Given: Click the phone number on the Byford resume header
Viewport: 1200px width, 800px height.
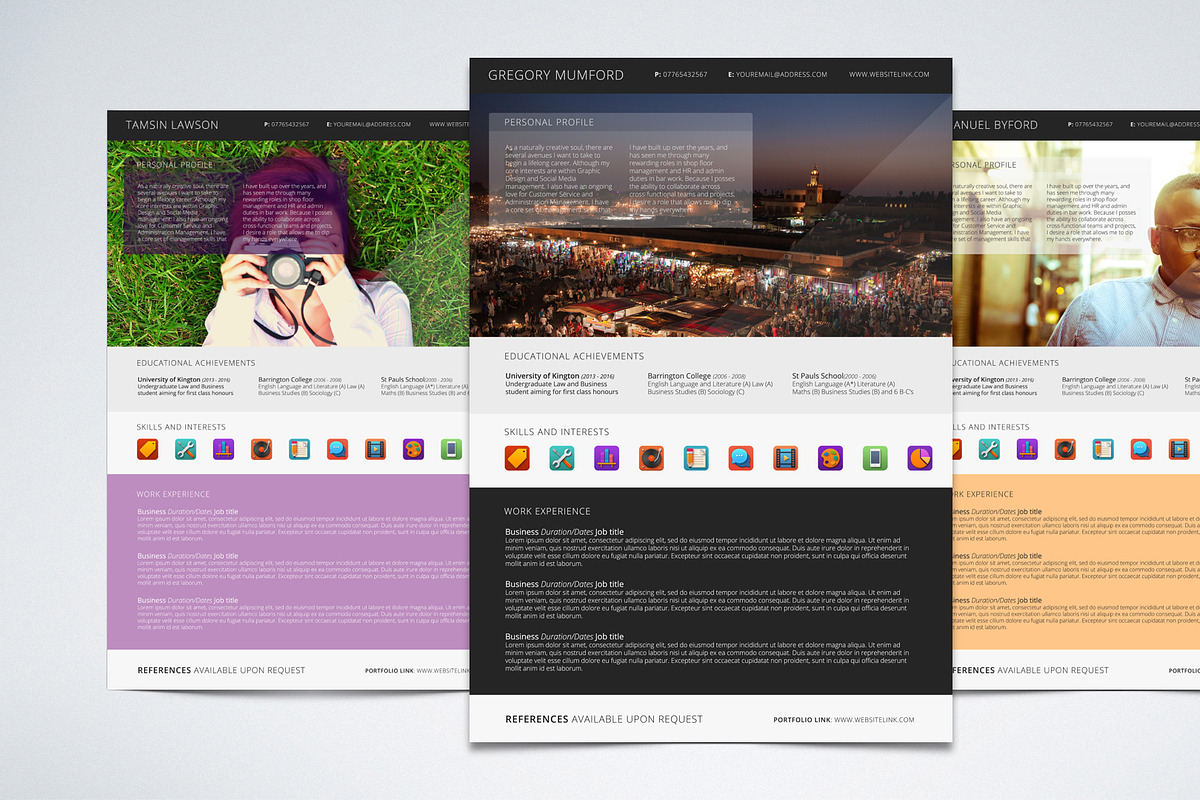Looking at the screenshot, I should [1088, 125].
